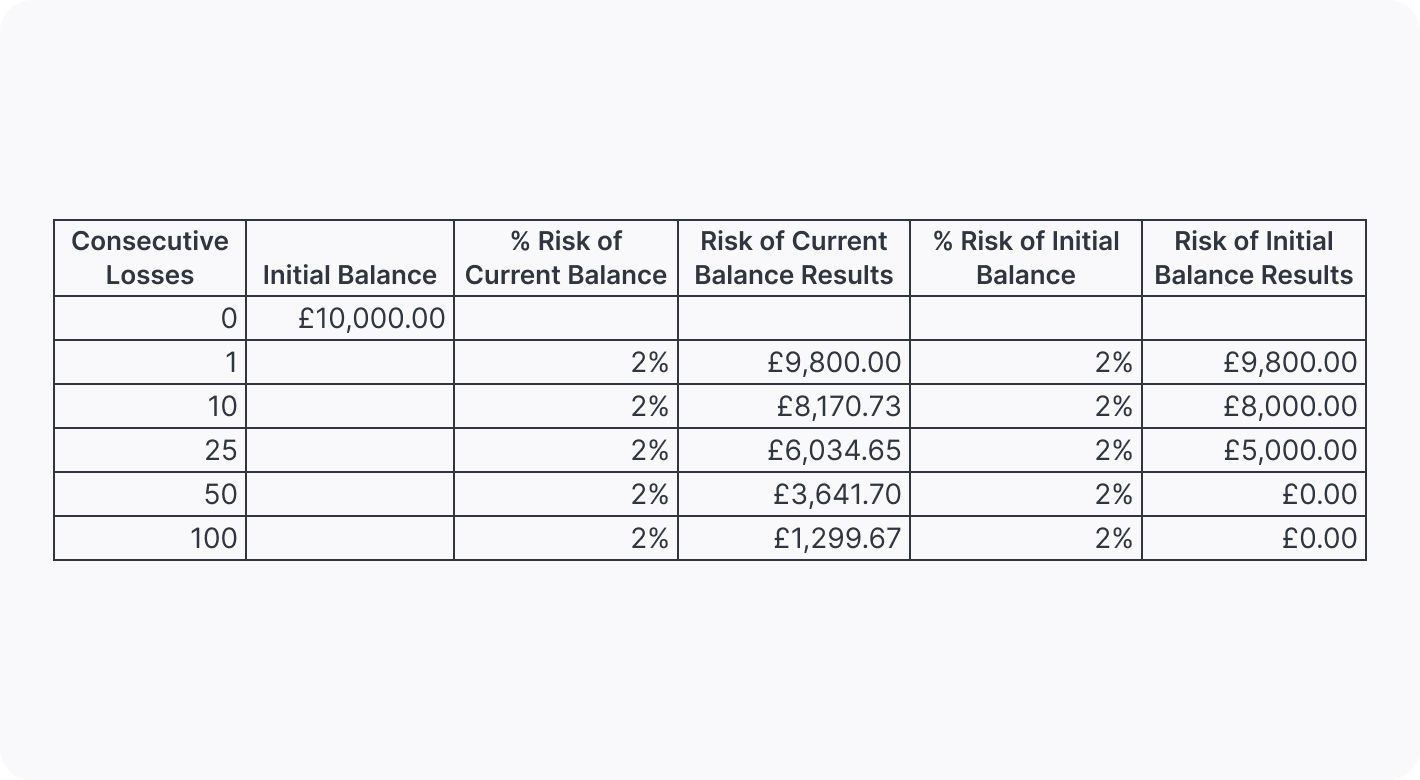Click the % Risk of Current Balance header
This screenshot has width=1420, height=780.
coord(566,258)
